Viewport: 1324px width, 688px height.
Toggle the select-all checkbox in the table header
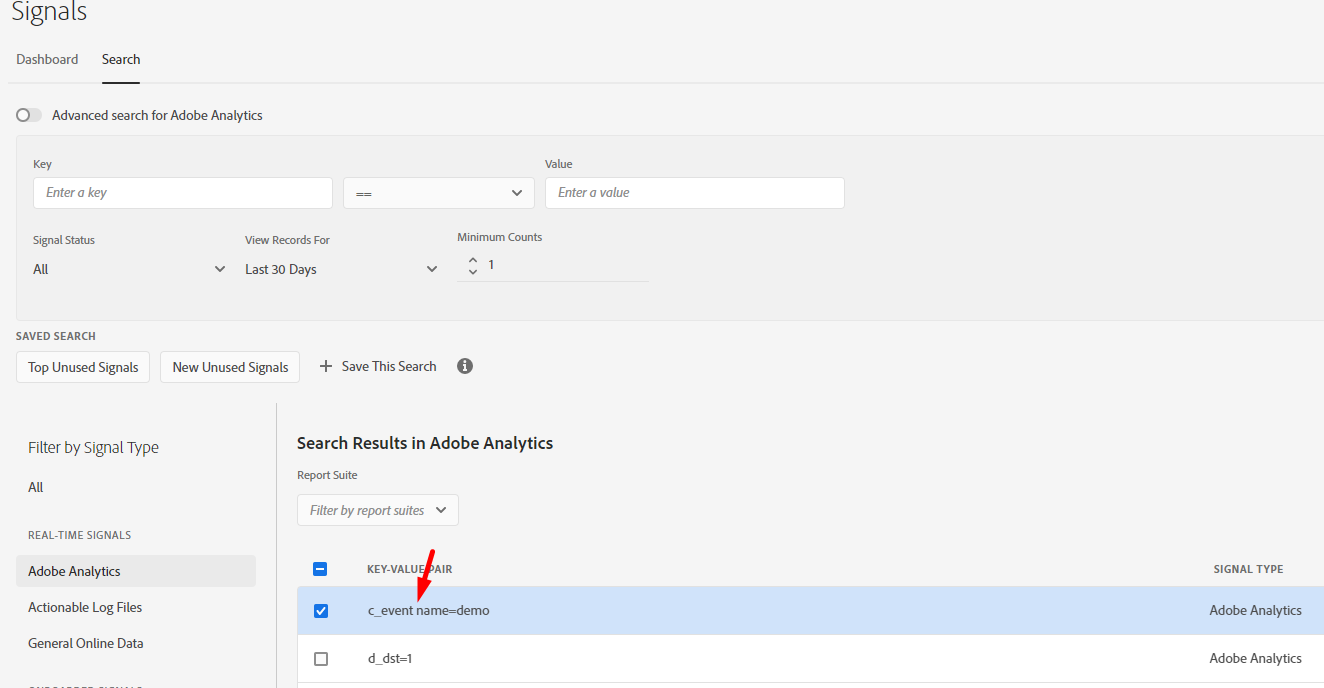point(320,569)
